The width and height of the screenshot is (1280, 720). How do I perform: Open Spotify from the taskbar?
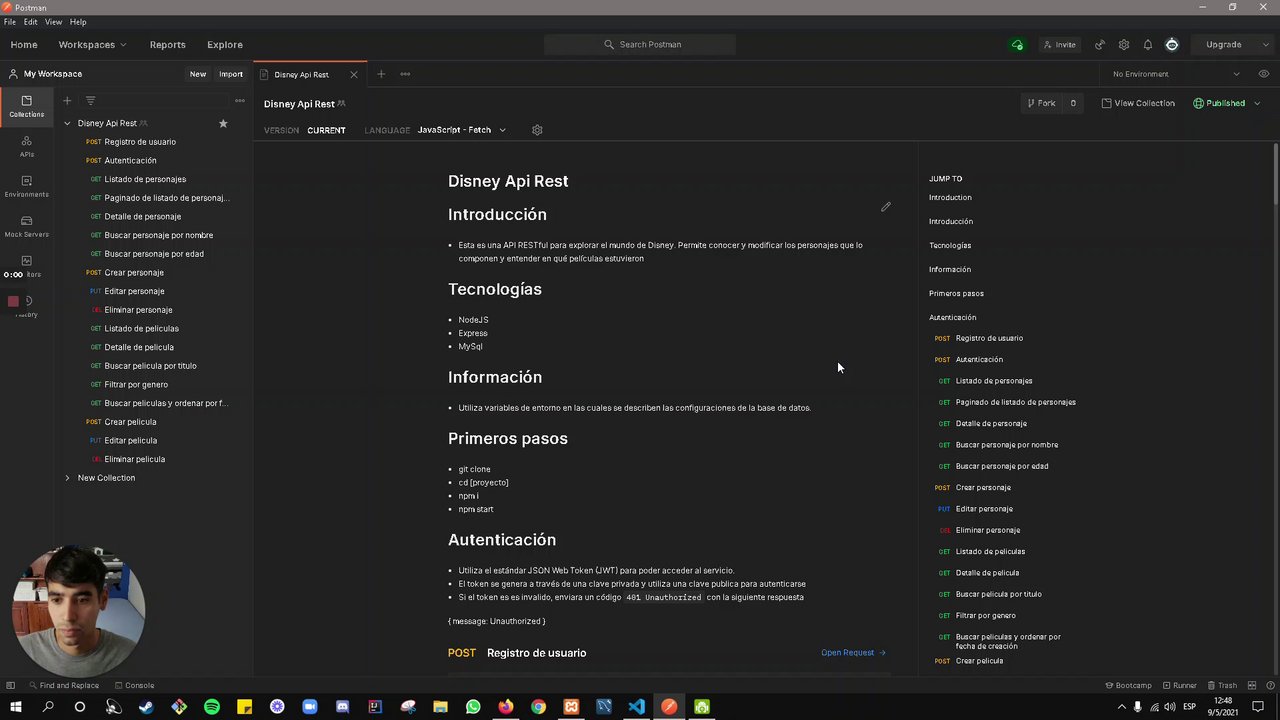click(212, 707)
